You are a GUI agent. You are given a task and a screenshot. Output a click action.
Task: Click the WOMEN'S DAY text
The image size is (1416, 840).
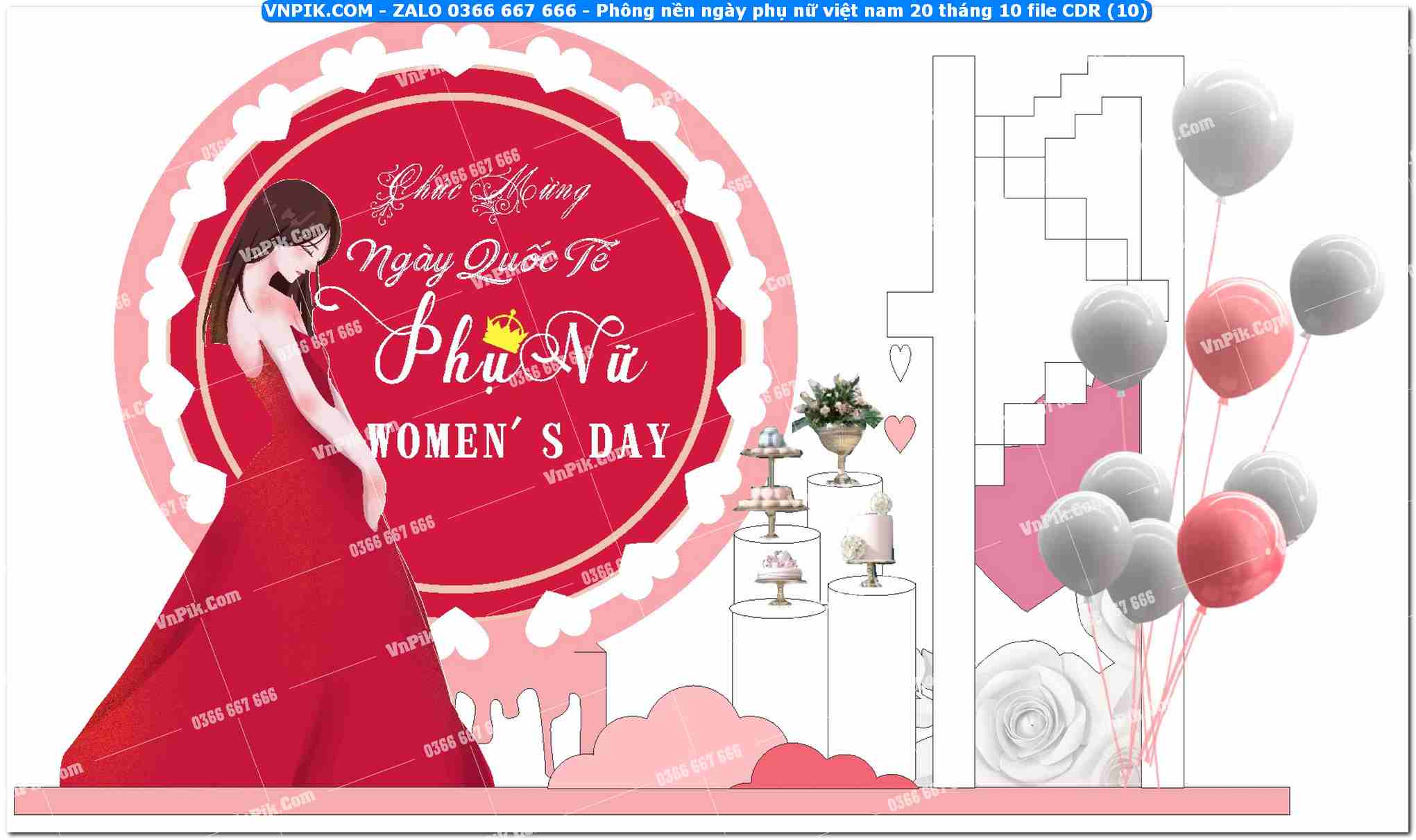518,440
